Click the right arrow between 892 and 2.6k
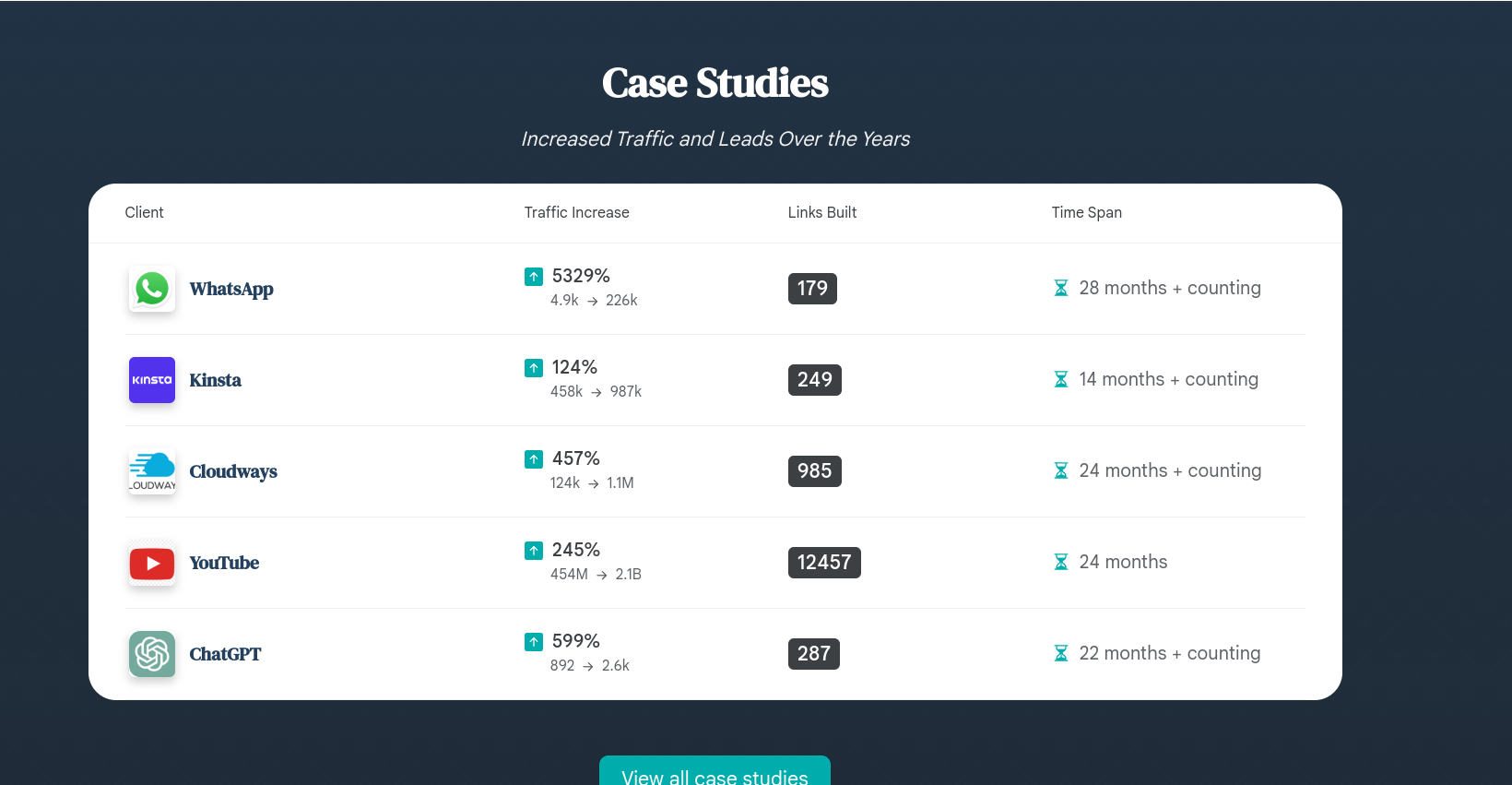 click(588, 666)
